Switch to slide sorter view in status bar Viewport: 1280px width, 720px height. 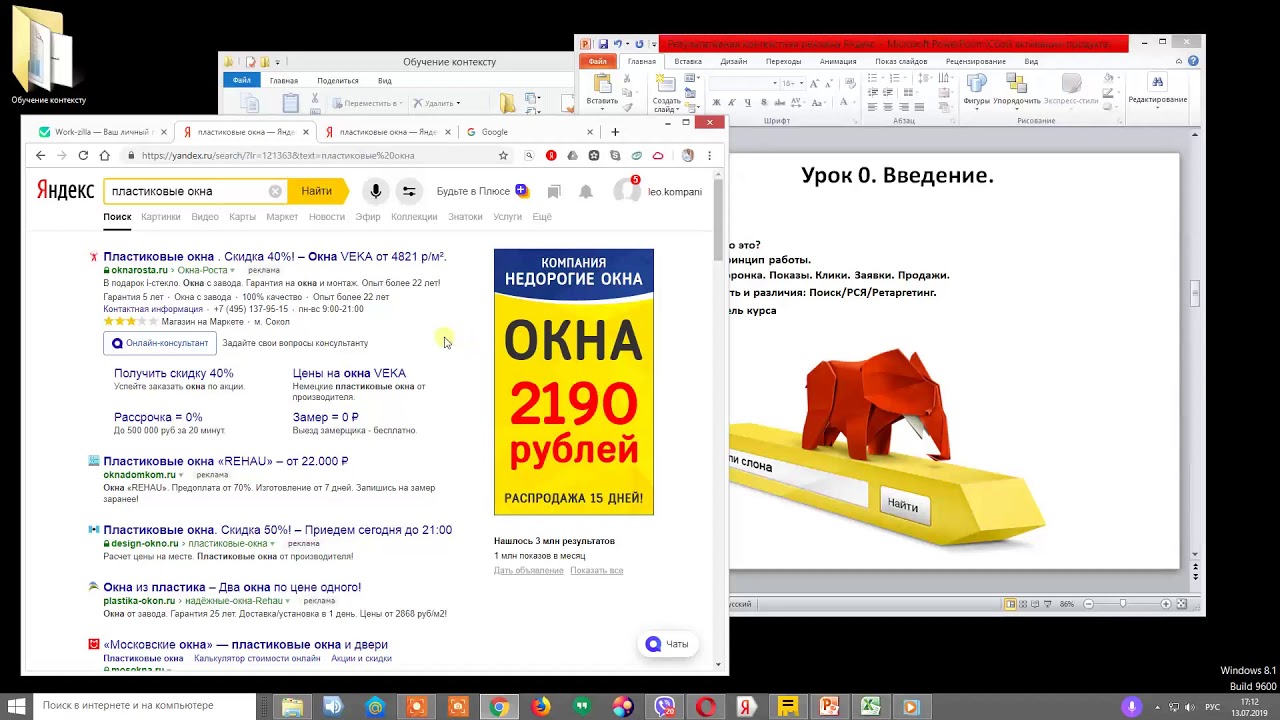click(x=1025, y=604)
